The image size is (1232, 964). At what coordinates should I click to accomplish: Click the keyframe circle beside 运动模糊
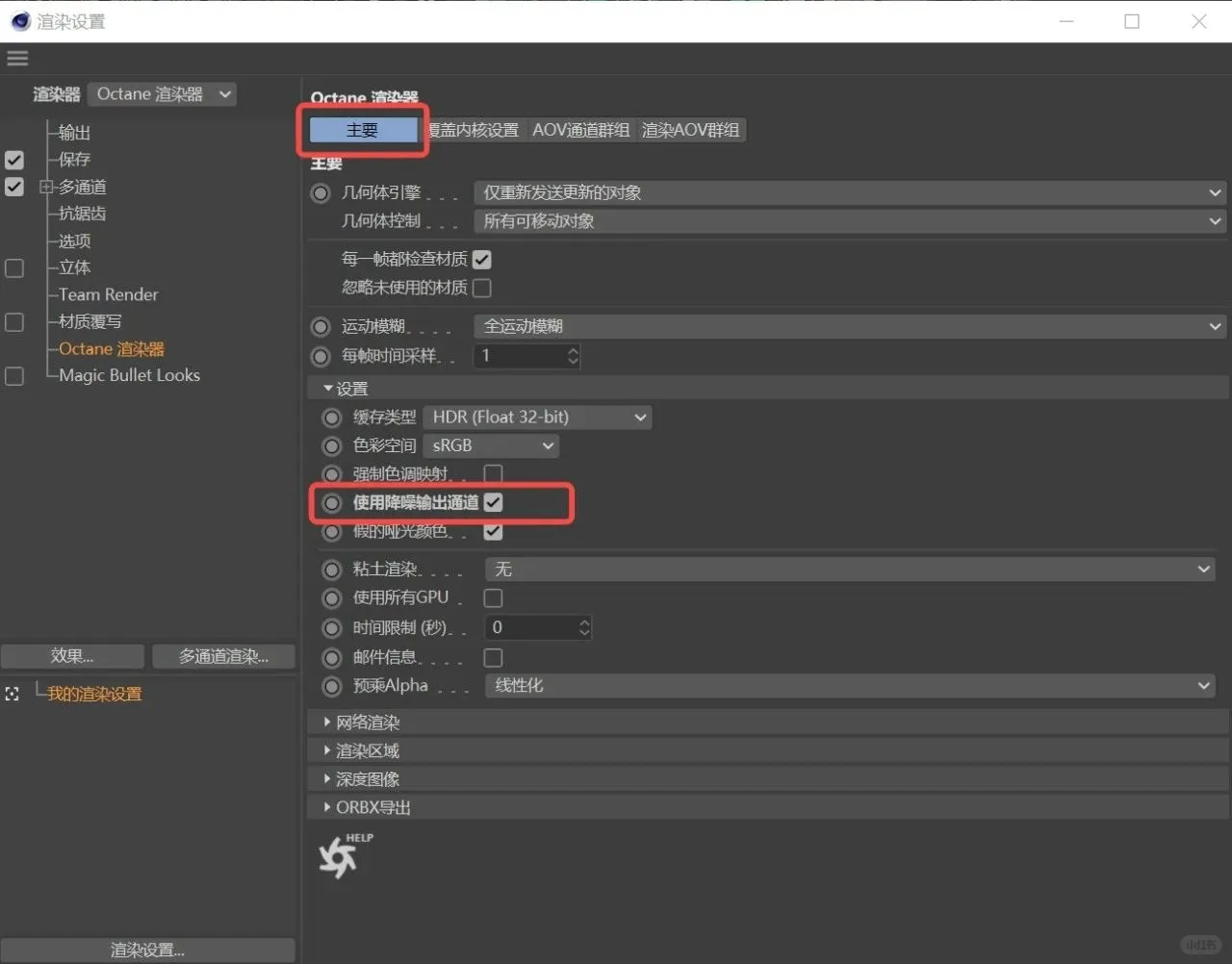coord(321,327)
